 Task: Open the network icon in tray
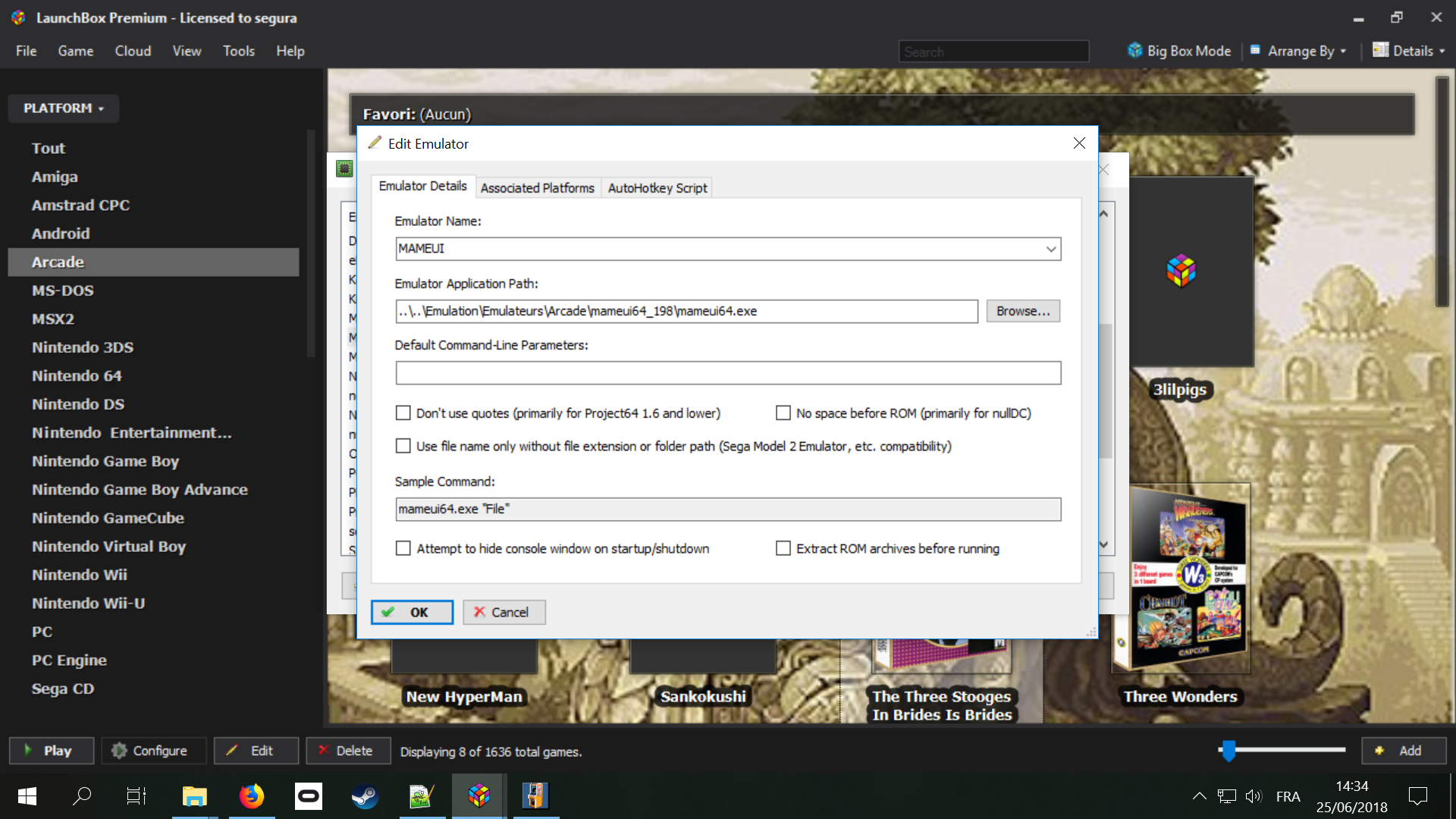pyautogui.click(x=1227, y=796)
